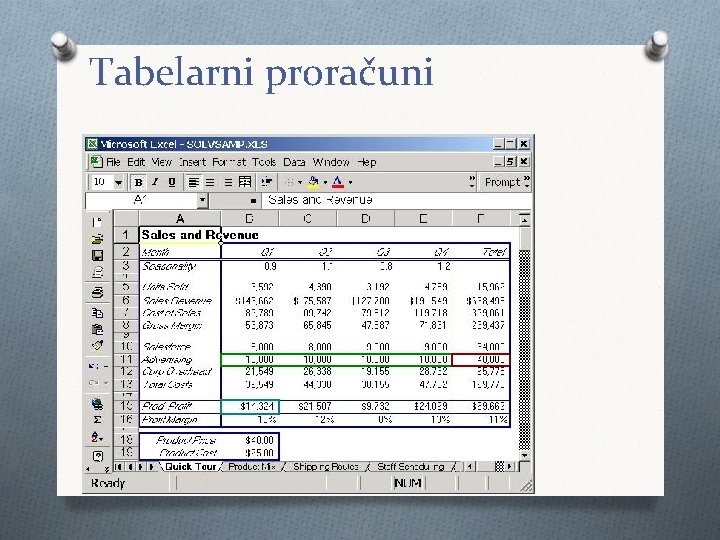Toggle Center alignment
The image size is (720, 540).
(x=210, y=182)
